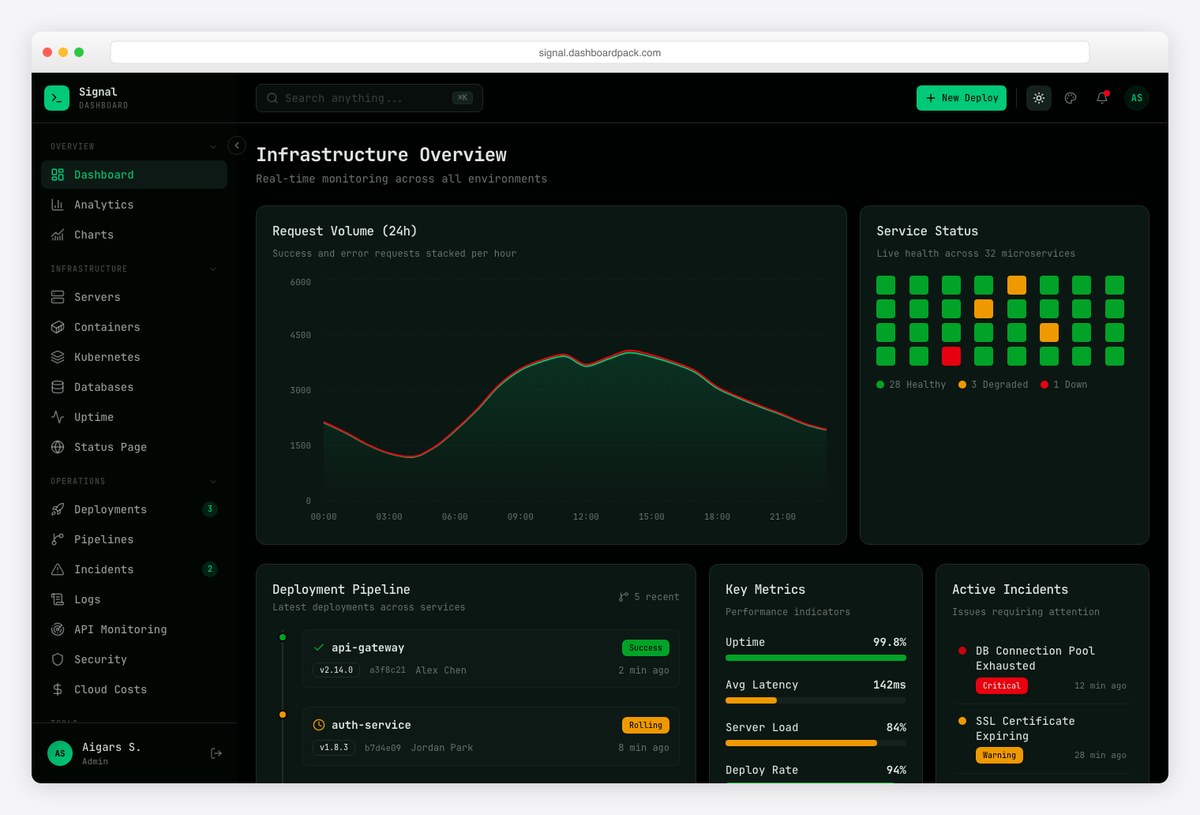Click the Incidents badge showing 2
The width and height of the screenshot is (1200, 815).
click(210, 569)
